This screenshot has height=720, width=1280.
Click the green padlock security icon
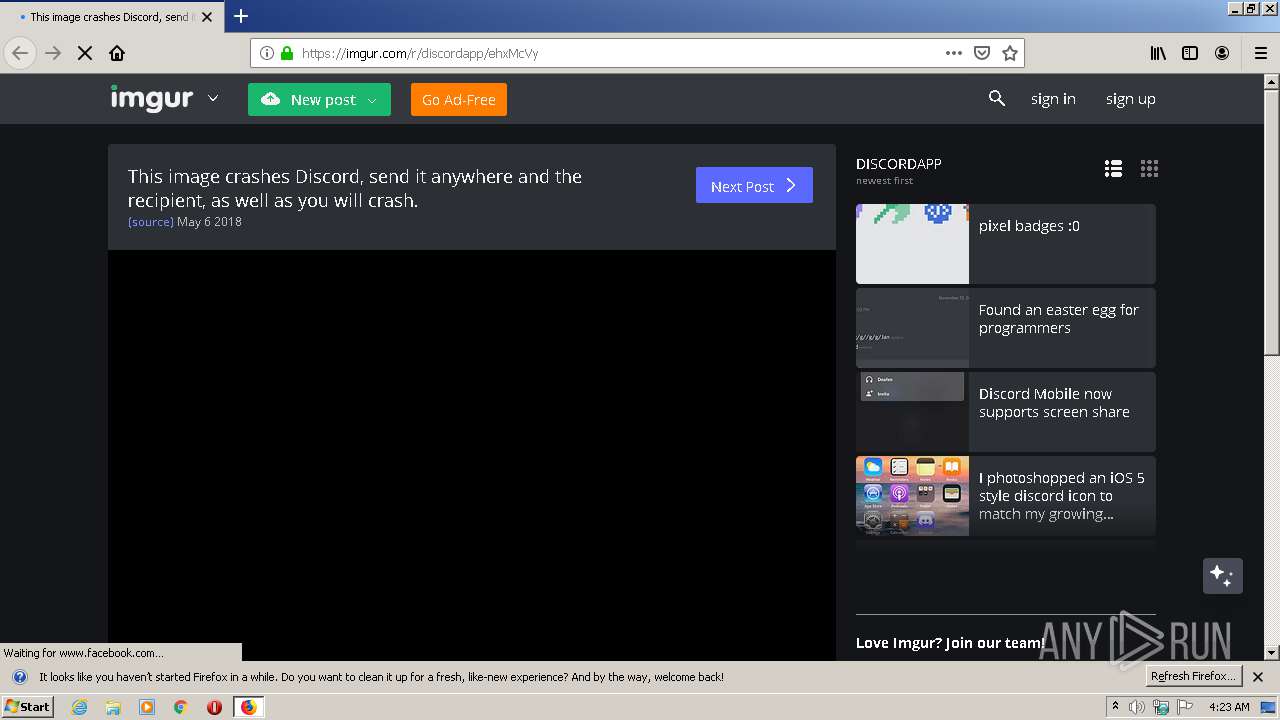287,53
